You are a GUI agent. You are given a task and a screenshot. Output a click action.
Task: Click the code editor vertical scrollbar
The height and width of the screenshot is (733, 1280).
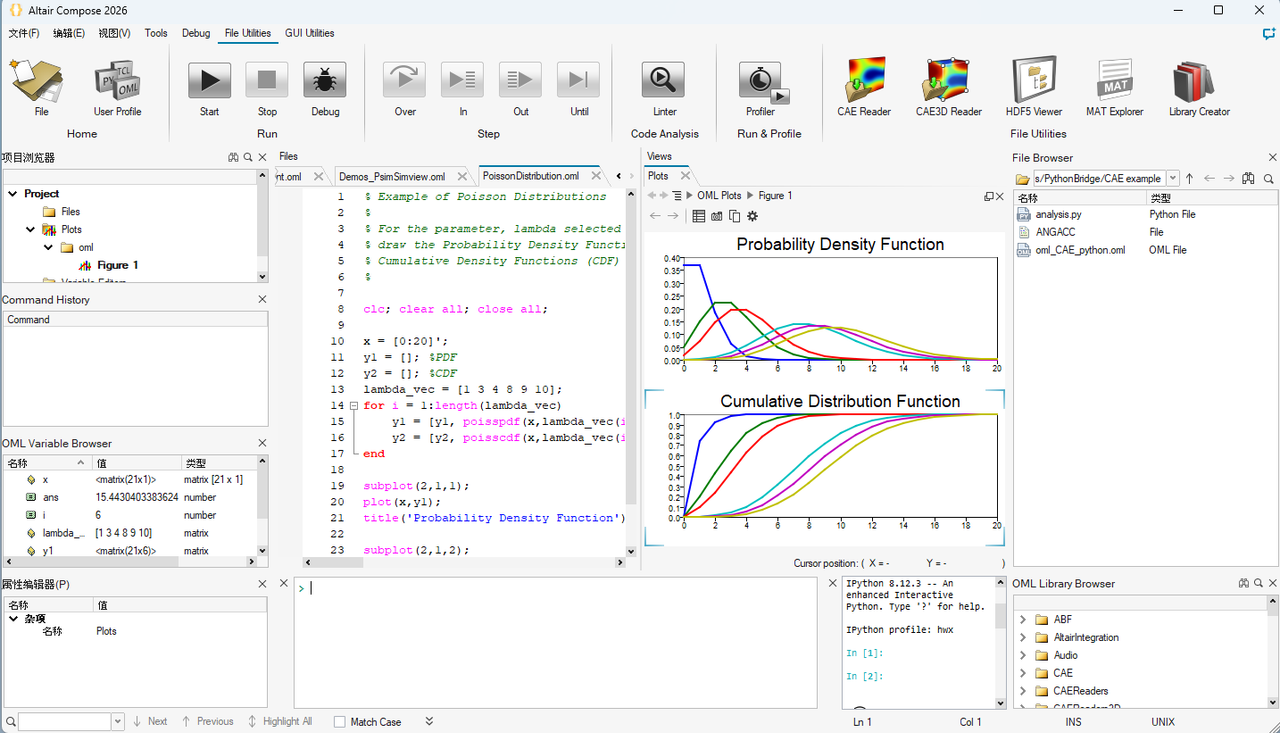point(631,370)
